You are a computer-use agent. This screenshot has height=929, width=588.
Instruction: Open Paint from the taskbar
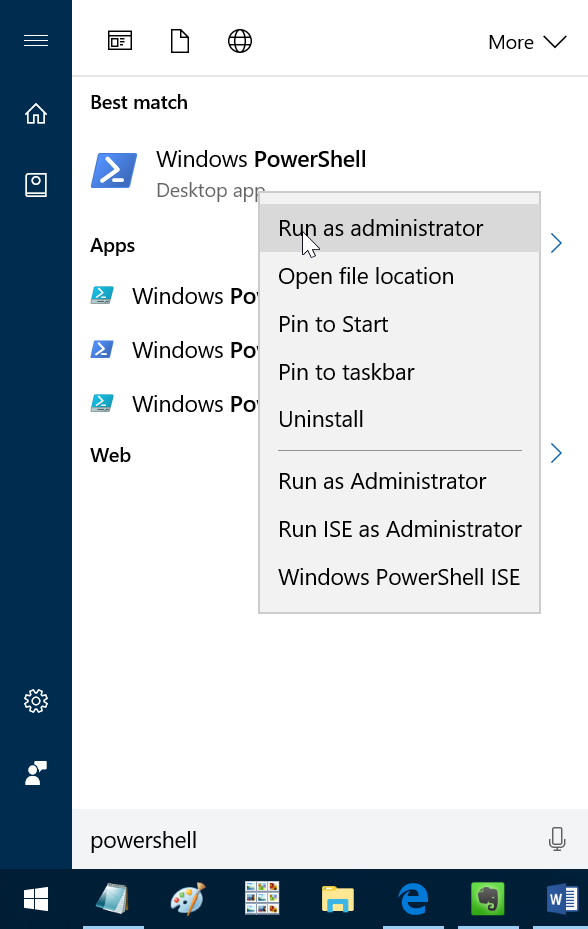coord(186,899)
